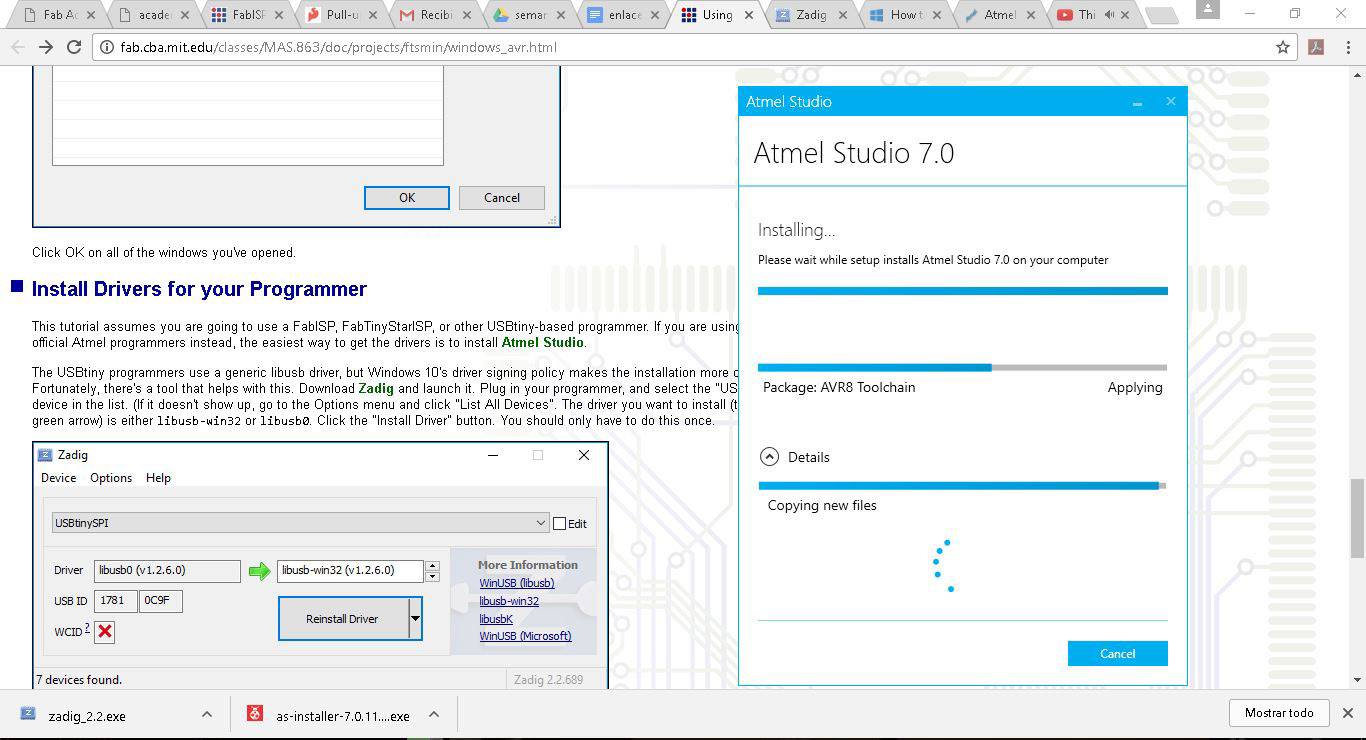Open the Chrome user profile button
Image resolution: width=1366 pixels, height=740 pixels.
click(1208, 9)
